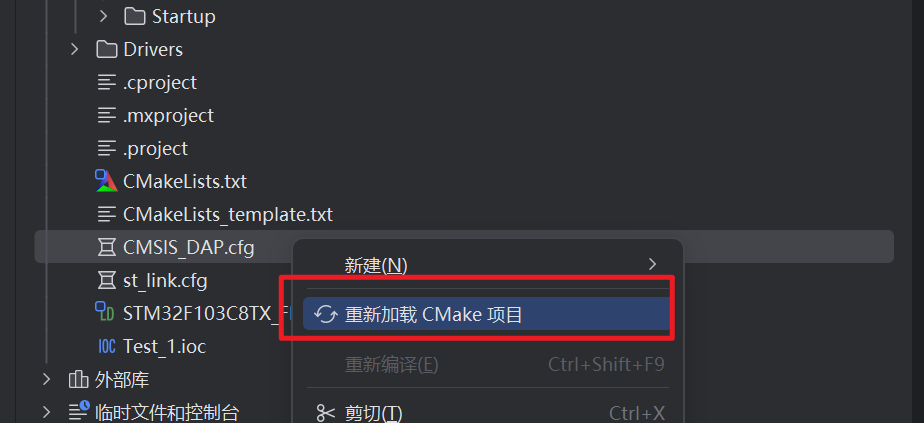Click the Drivers folder icon
This screenshot has height=423, width=924.
point(106,49)
